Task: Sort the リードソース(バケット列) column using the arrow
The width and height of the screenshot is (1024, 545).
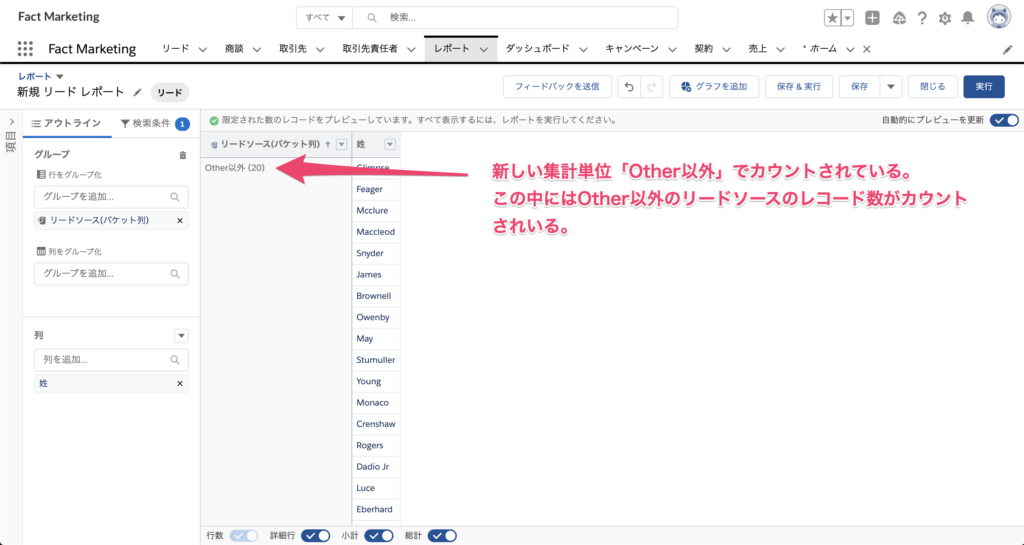Action: point(328,145)
